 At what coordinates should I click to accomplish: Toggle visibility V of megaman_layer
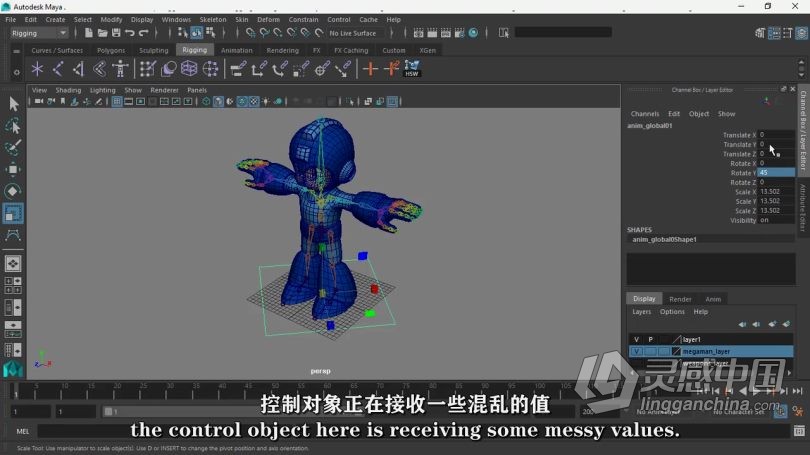(x=636, y=352)
